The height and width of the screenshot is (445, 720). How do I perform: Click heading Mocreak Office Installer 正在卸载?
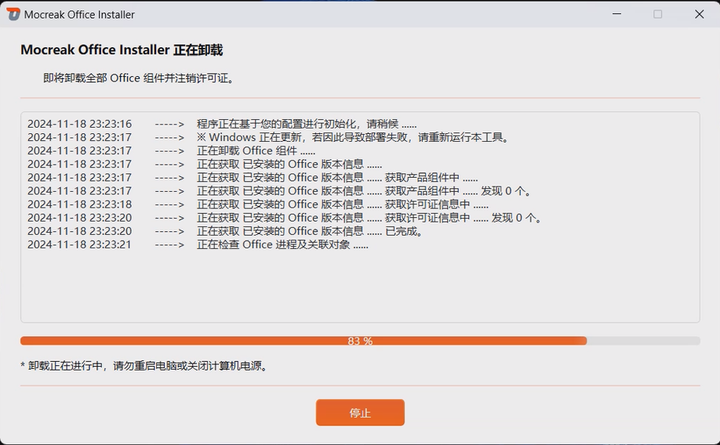coord(122,50)
